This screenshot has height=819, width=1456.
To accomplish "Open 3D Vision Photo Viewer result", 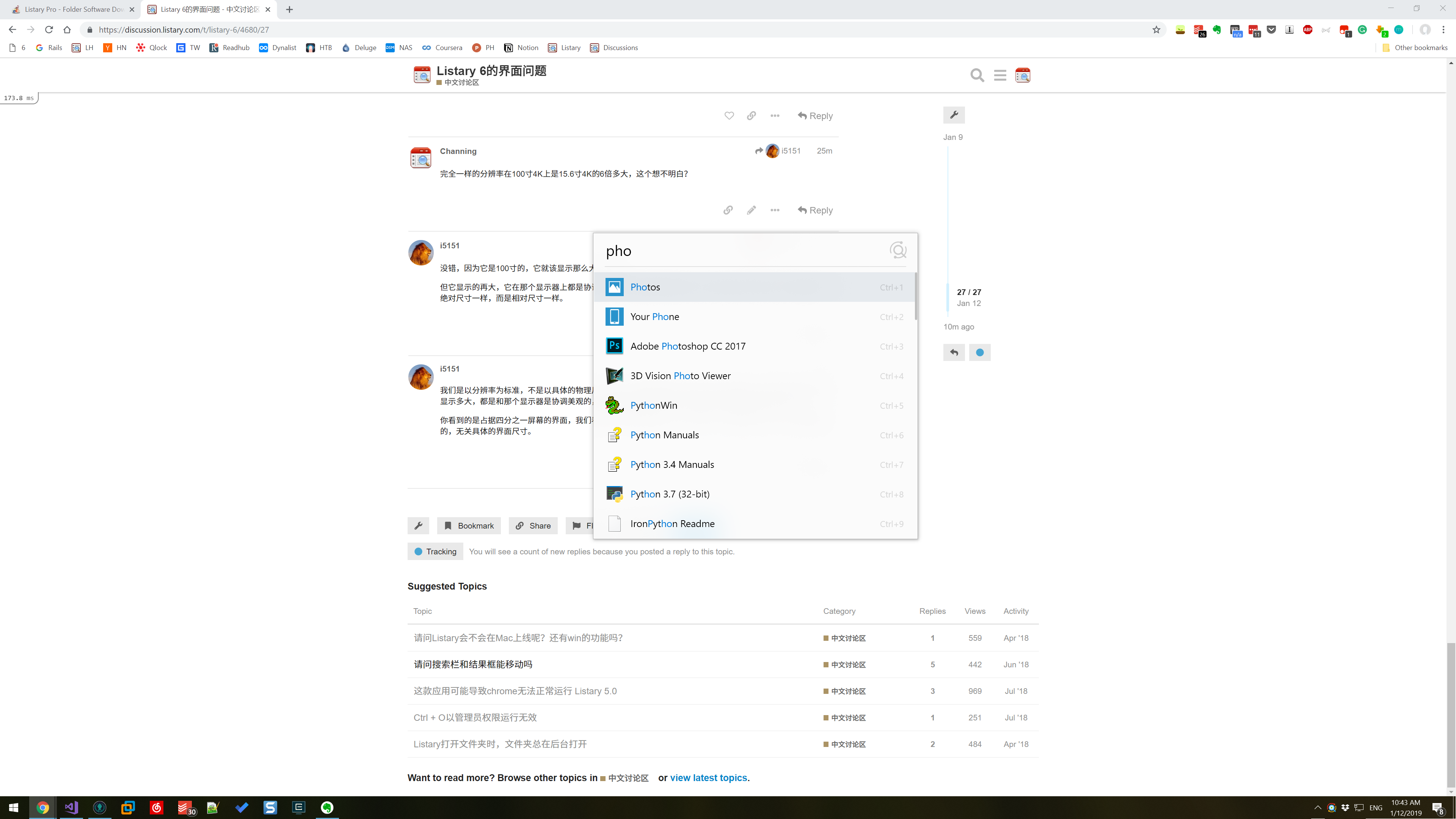I will pos(754,376).
